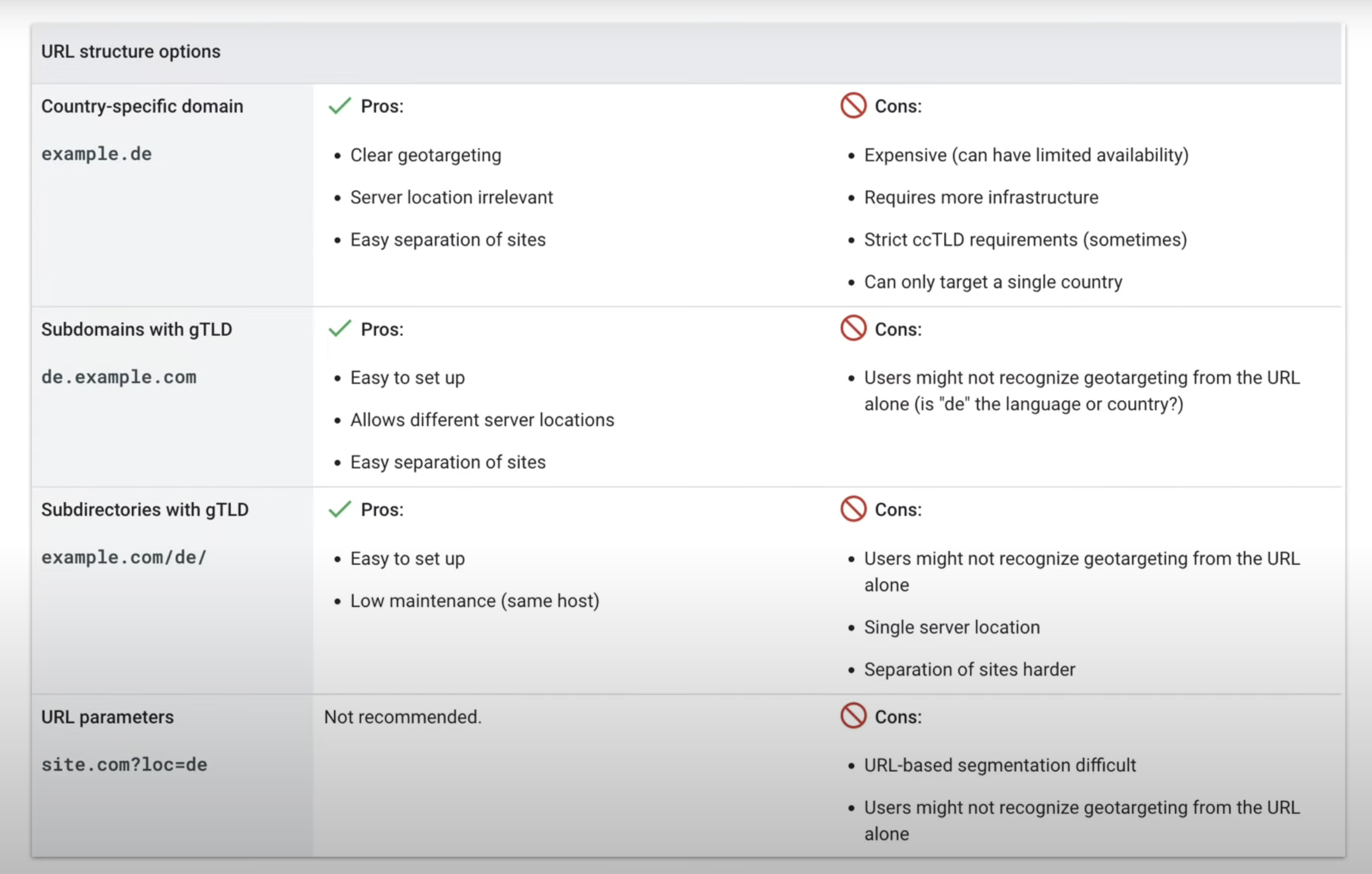Viewport: 1372px width, 874px height.
Task: Click the example.de code text
Action: point(96,154)
